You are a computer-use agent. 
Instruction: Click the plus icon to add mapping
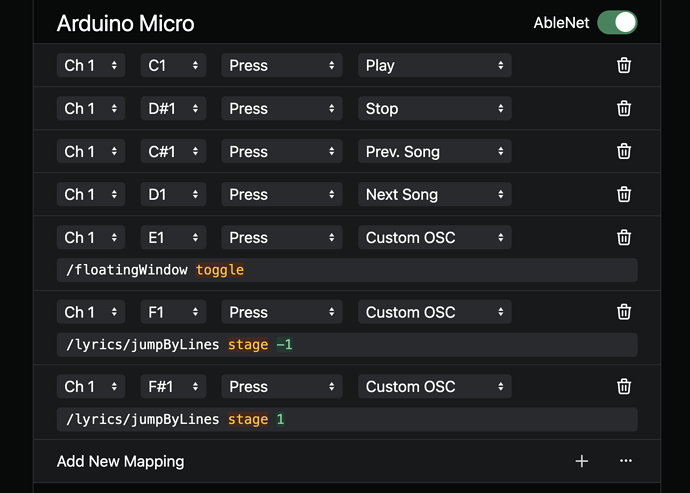point(582,461)
